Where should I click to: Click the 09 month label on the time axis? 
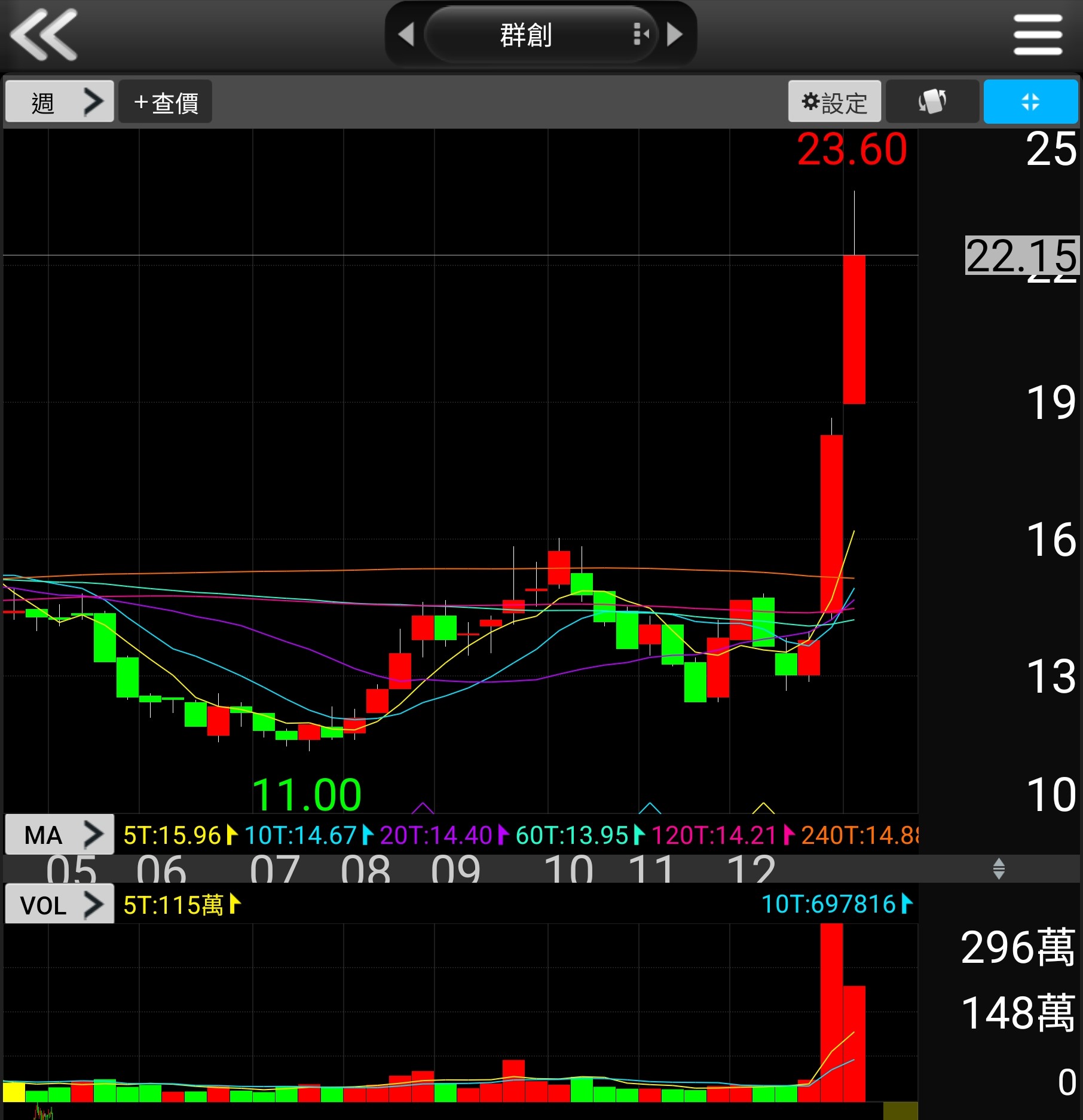coord(455,870)
